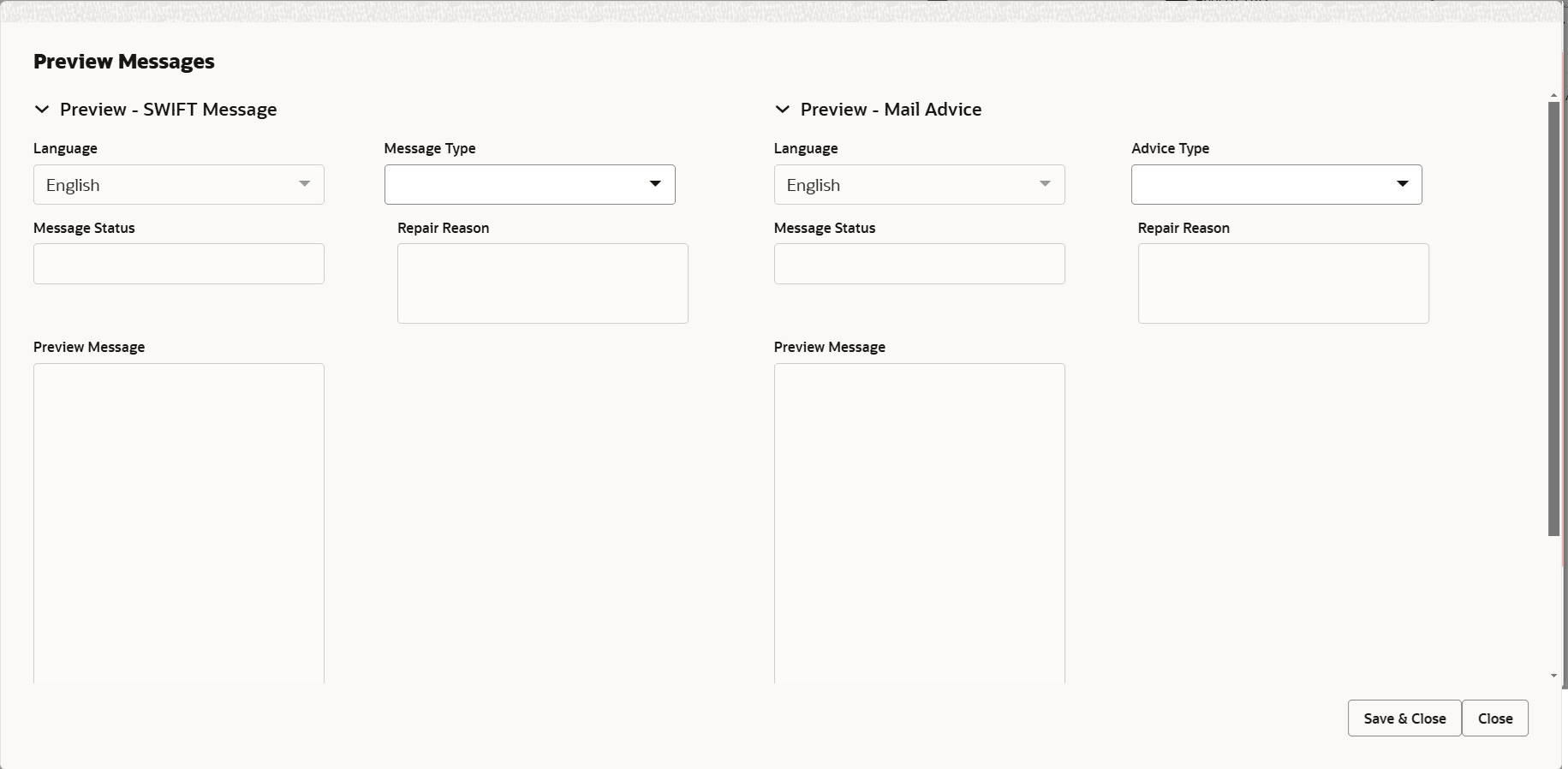The width and height of the screenshot is (1568, 769).
Task: Click the Close button
Action: (1495, 718)
